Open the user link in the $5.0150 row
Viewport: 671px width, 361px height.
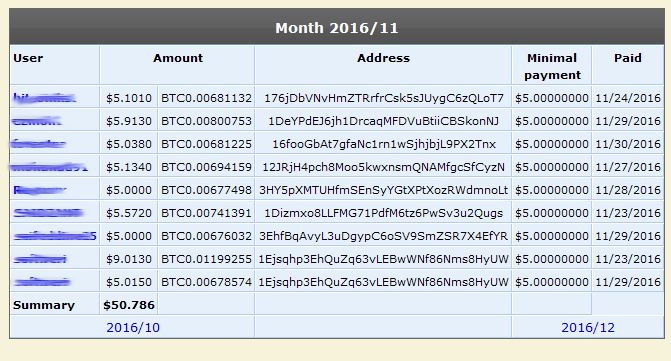[42, 282]
